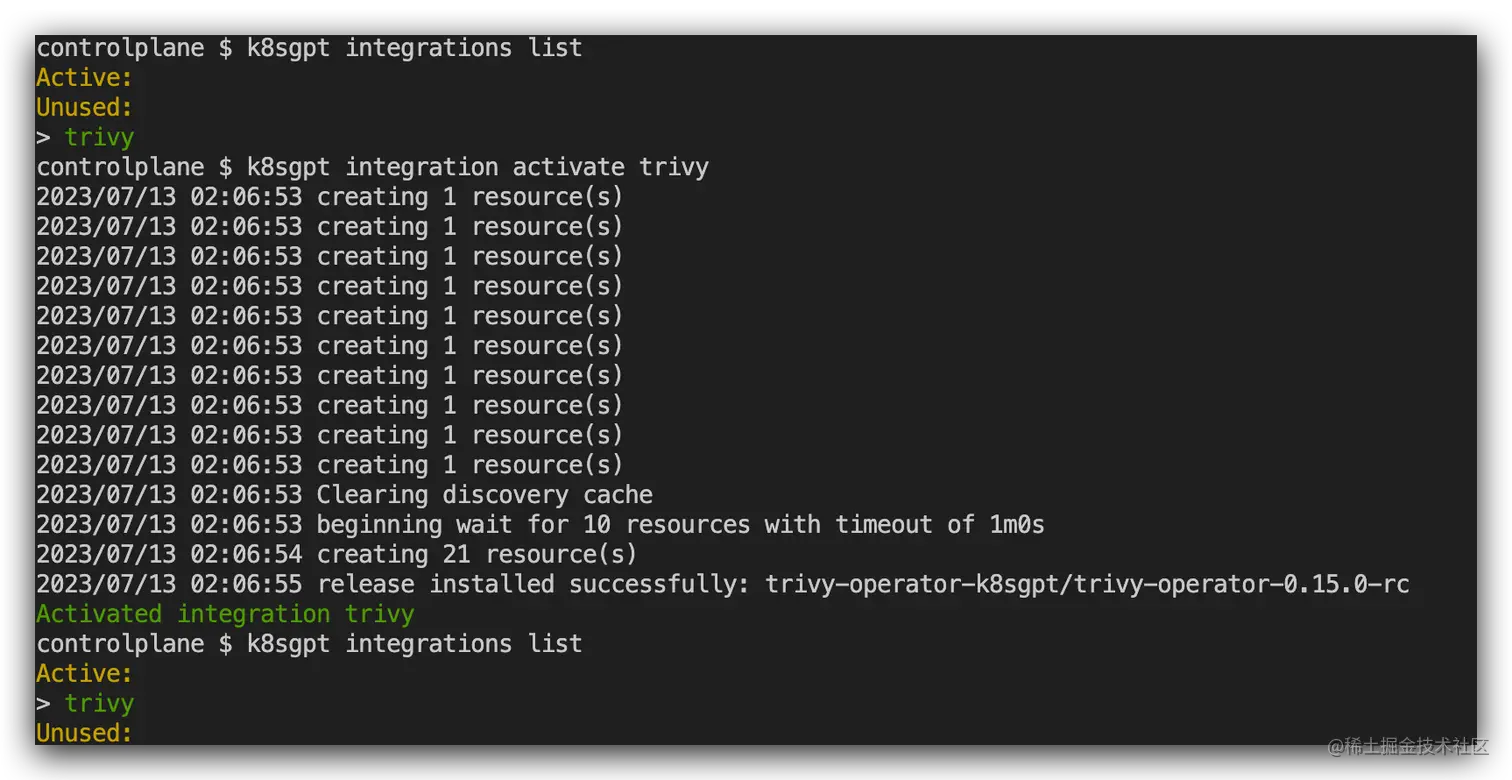
Task: Select the 'Clearing discovery cache' log message
Action: (485, 495)
